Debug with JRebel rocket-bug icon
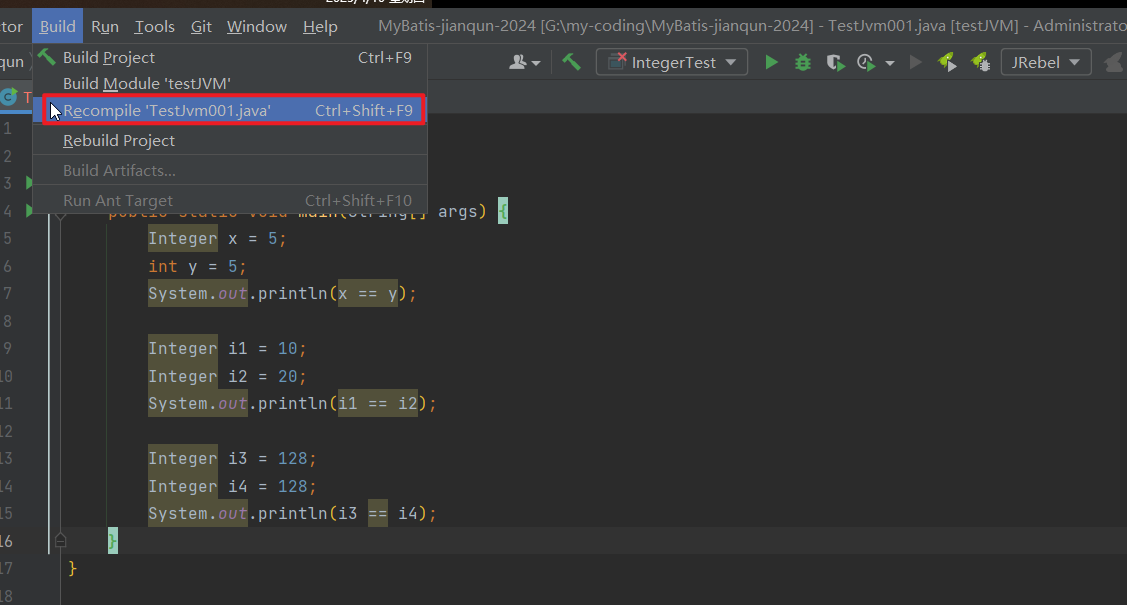1127x605 pixels. click(x=980, y=63)
